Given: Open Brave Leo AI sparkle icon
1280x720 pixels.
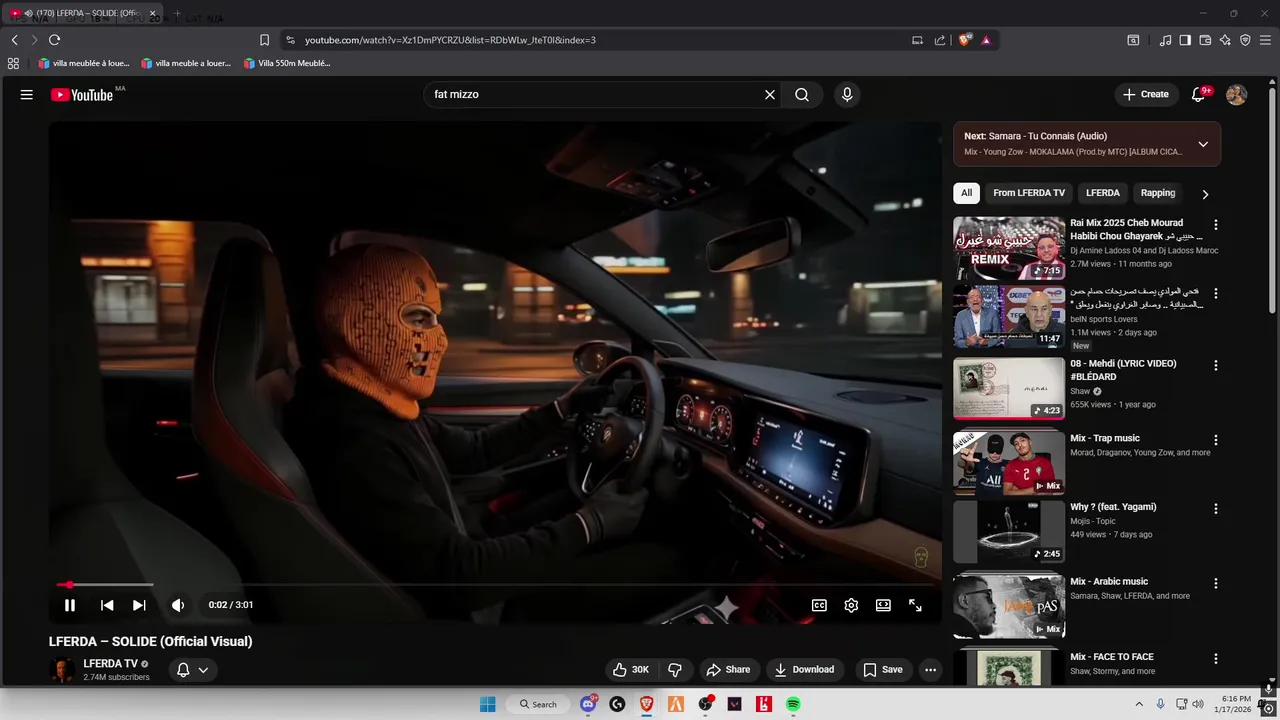Looking at the screenshot, I should 1225,40.
